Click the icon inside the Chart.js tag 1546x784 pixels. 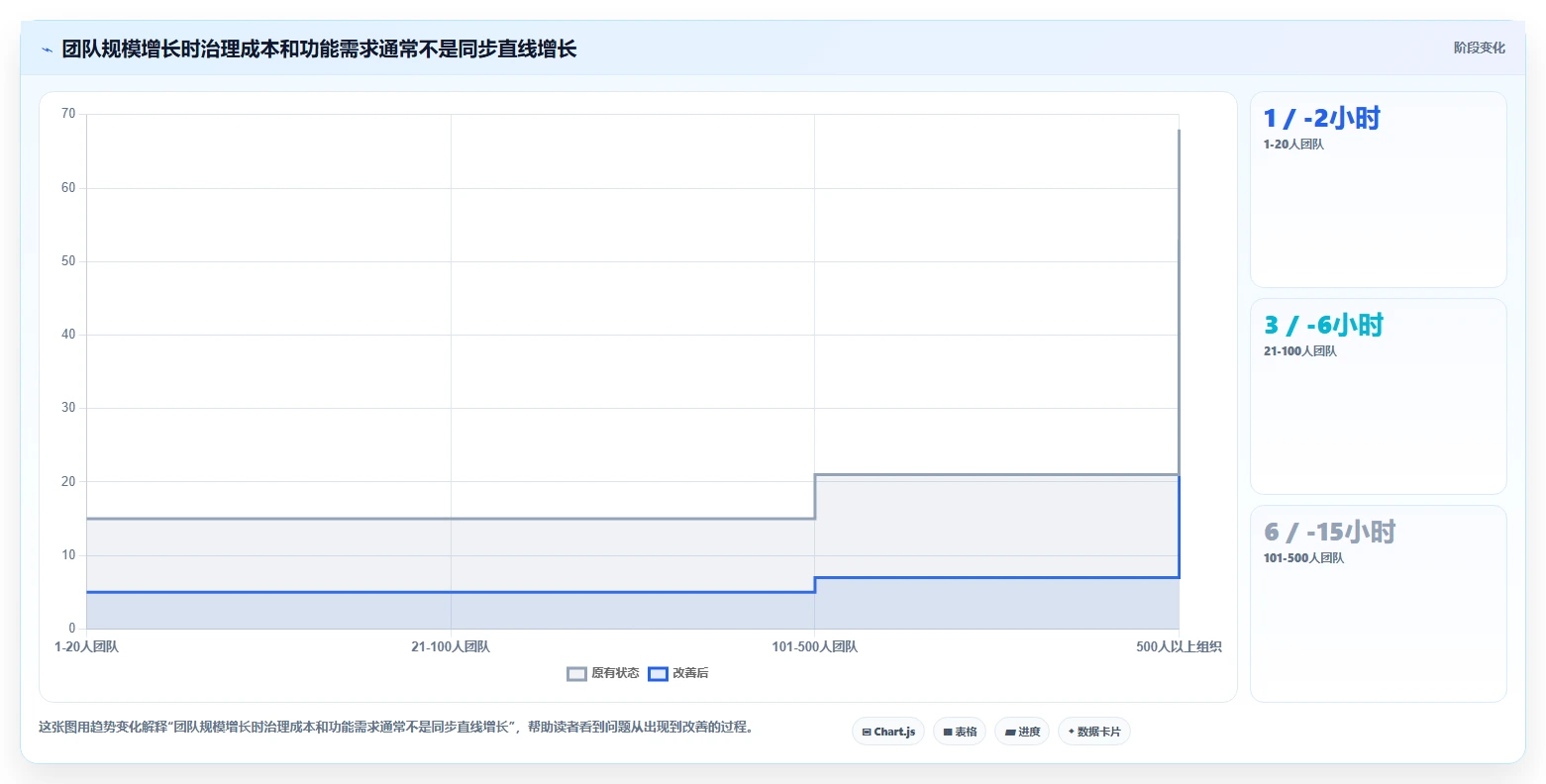tap(867, 733)
